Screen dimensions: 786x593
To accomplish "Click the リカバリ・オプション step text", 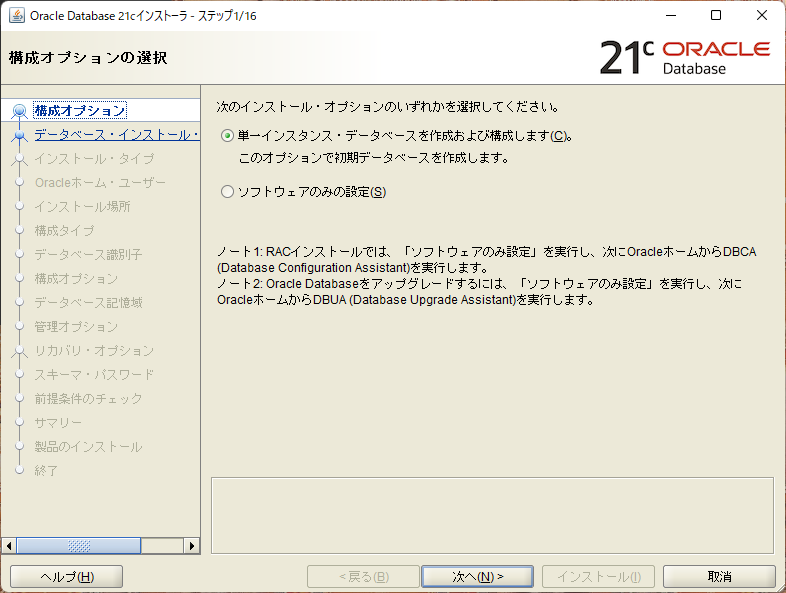I will [x=94, y=351].
